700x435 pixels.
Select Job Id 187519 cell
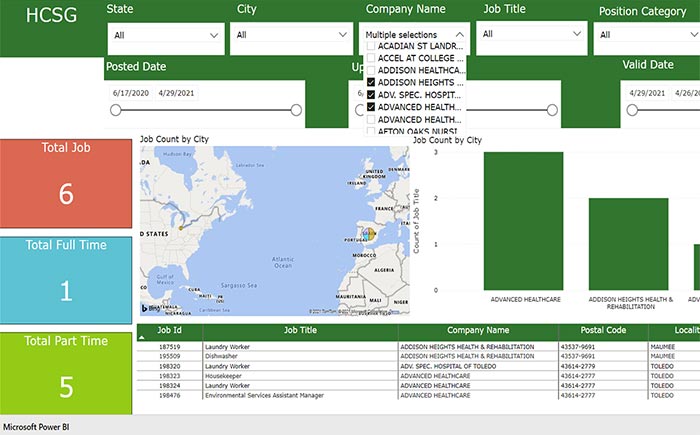click(x=170, y=347)
